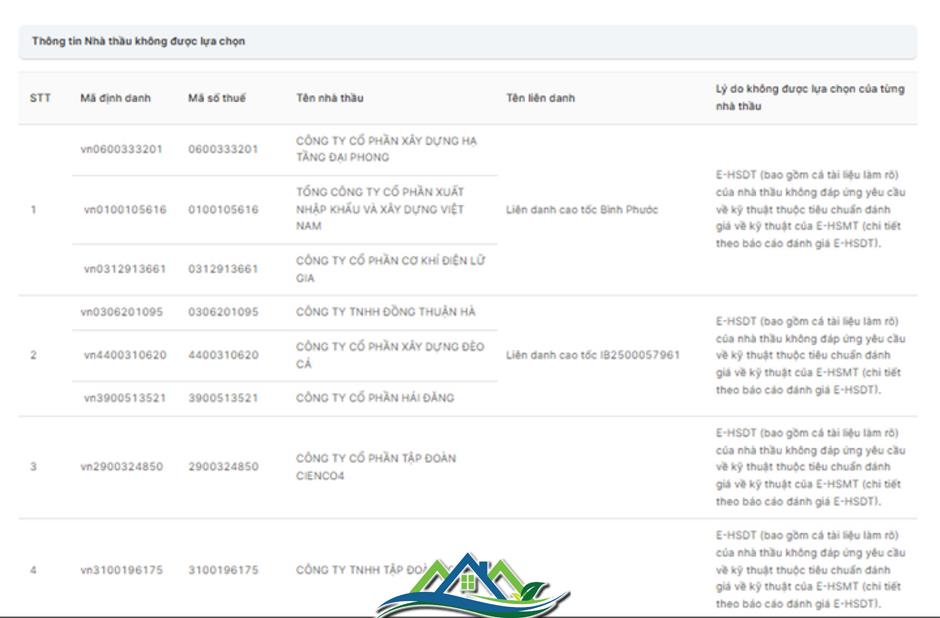Select the rejection reason for row 1
The height and width of the screenshot is (618, 940).
810,209
